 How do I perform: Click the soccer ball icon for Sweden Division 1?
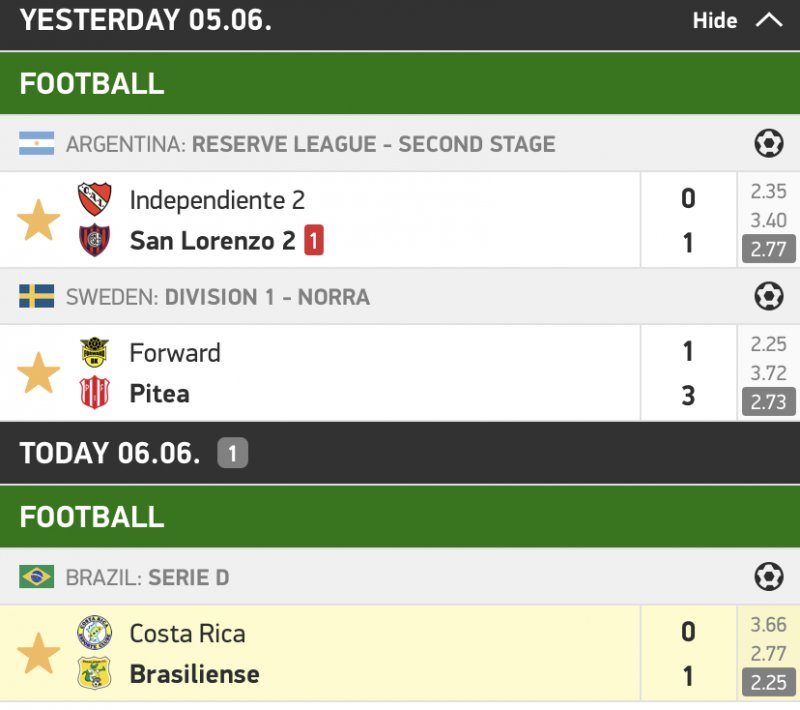[x=768, y=297]
